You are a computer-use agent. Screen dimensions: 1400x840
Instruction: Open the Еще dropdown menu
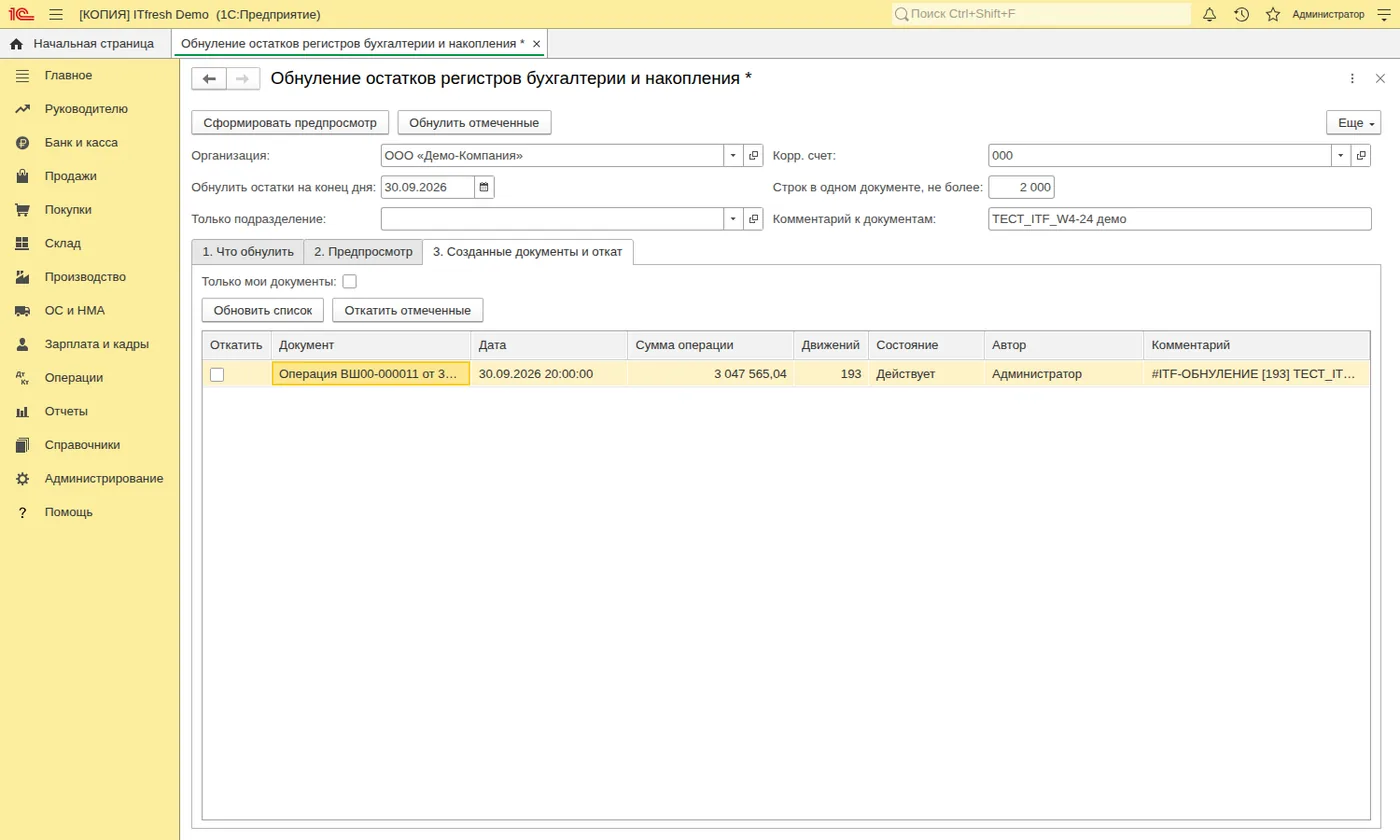[x=1353, y=123]
